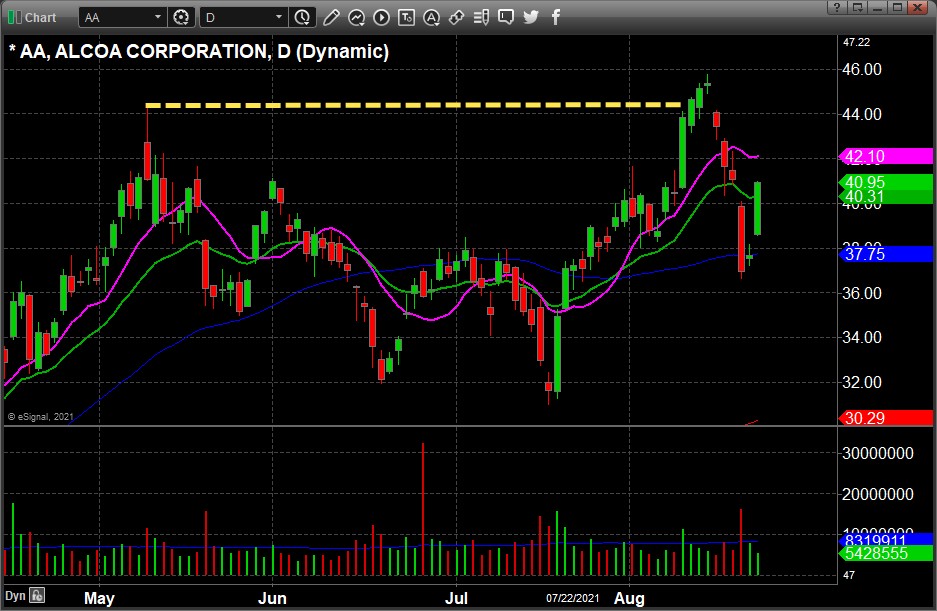
Task: Open the symbol settings gear menu
Action: [181, 17]
